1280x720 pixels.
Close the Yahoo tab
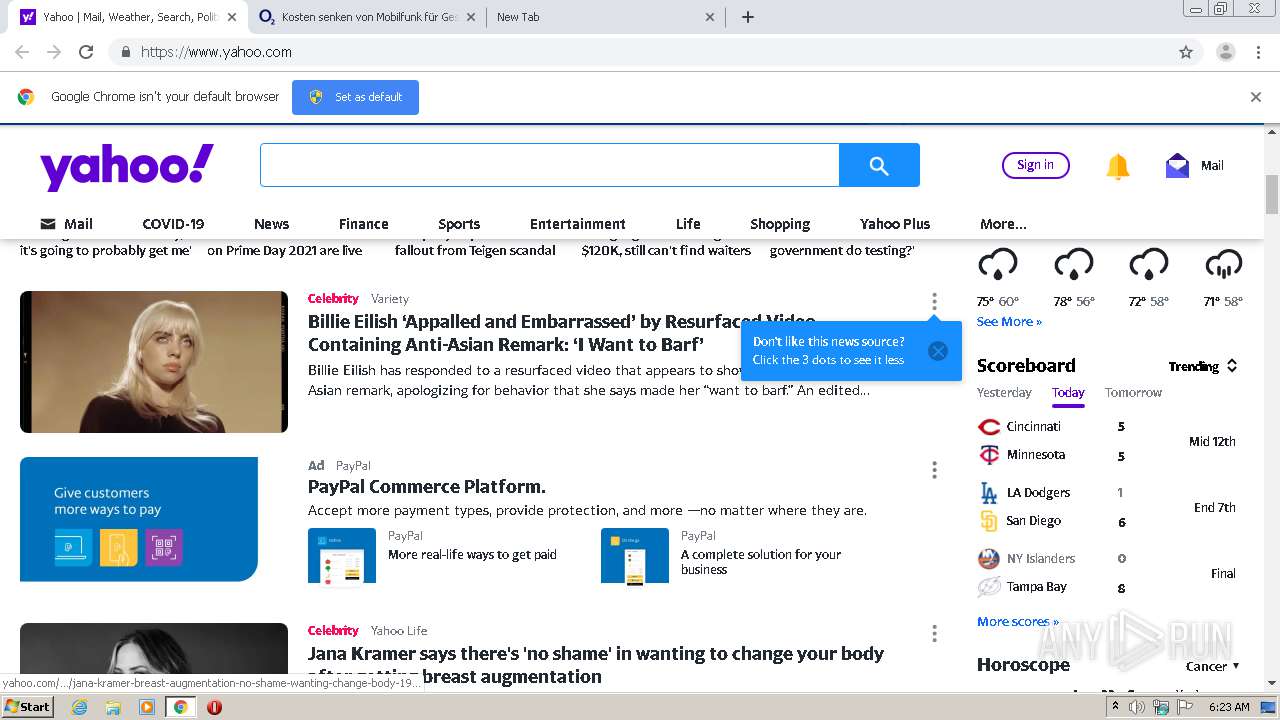[232, 17]
